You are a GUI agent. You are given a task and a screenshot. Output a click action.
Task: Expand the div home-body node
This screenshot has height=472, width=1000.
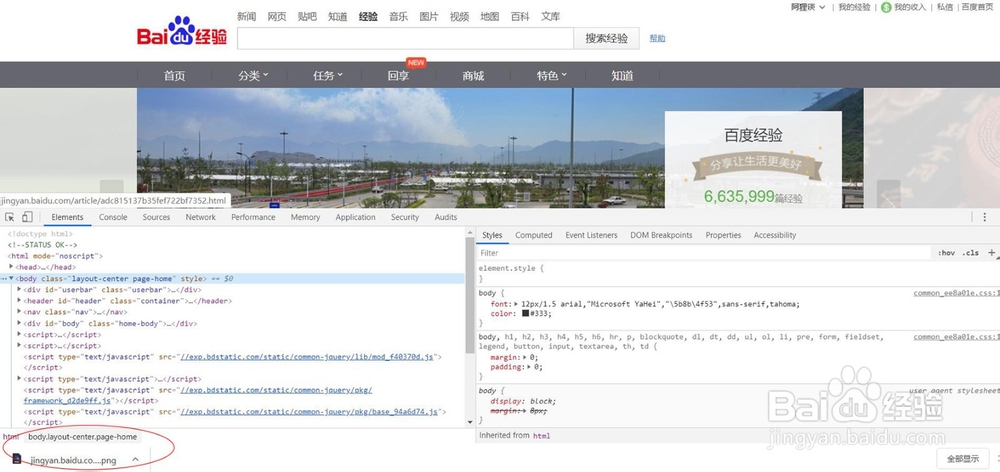[x=19, y=323]
